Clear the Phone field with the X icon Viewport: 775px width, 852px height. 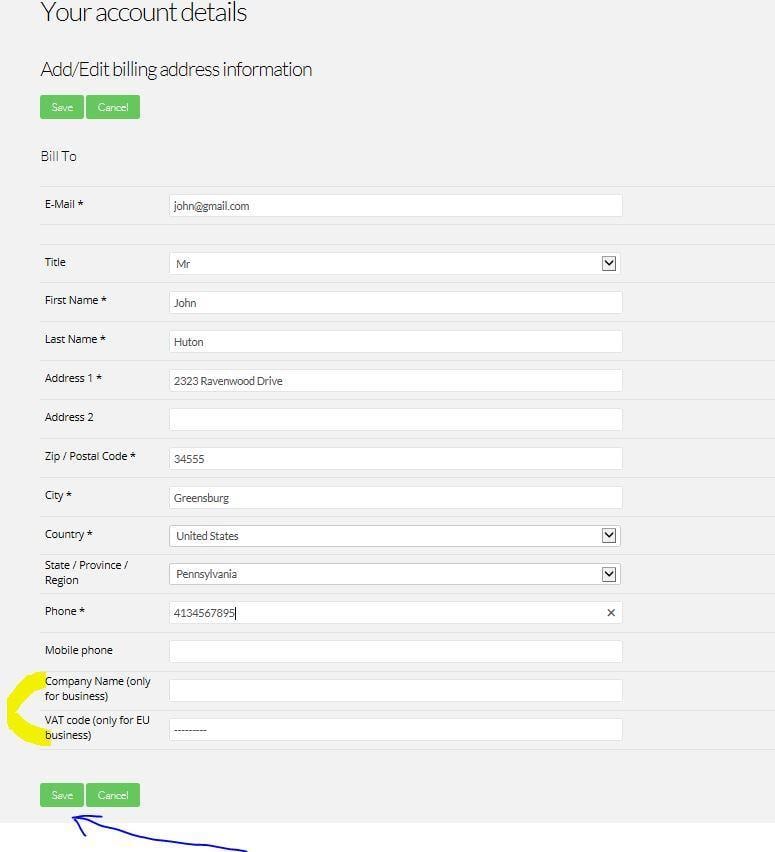click(x=611, y=613)
